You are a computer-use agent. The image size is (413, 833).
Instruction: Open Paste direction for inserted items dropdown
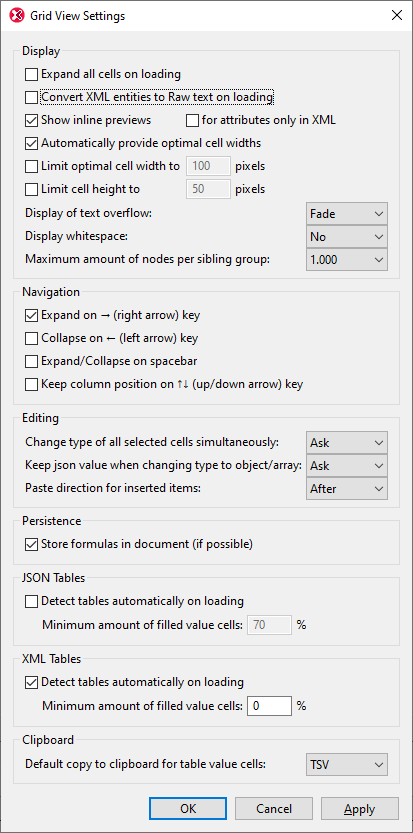(x=347, y=488)
